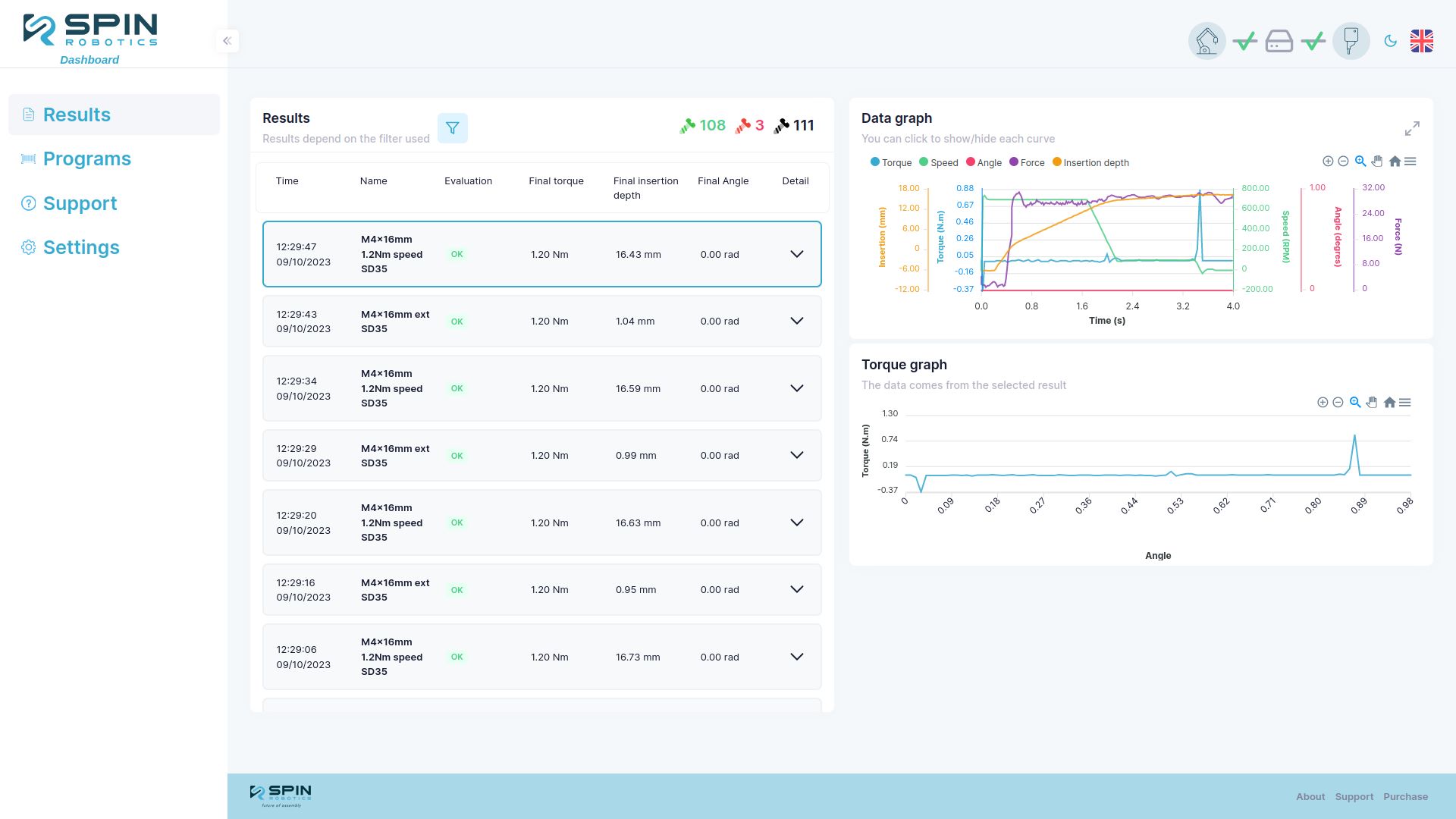Hide the Torque curve in legend
Viewport: 1456px width, 819px height.
pyautogui.click(x=891, y=162)
